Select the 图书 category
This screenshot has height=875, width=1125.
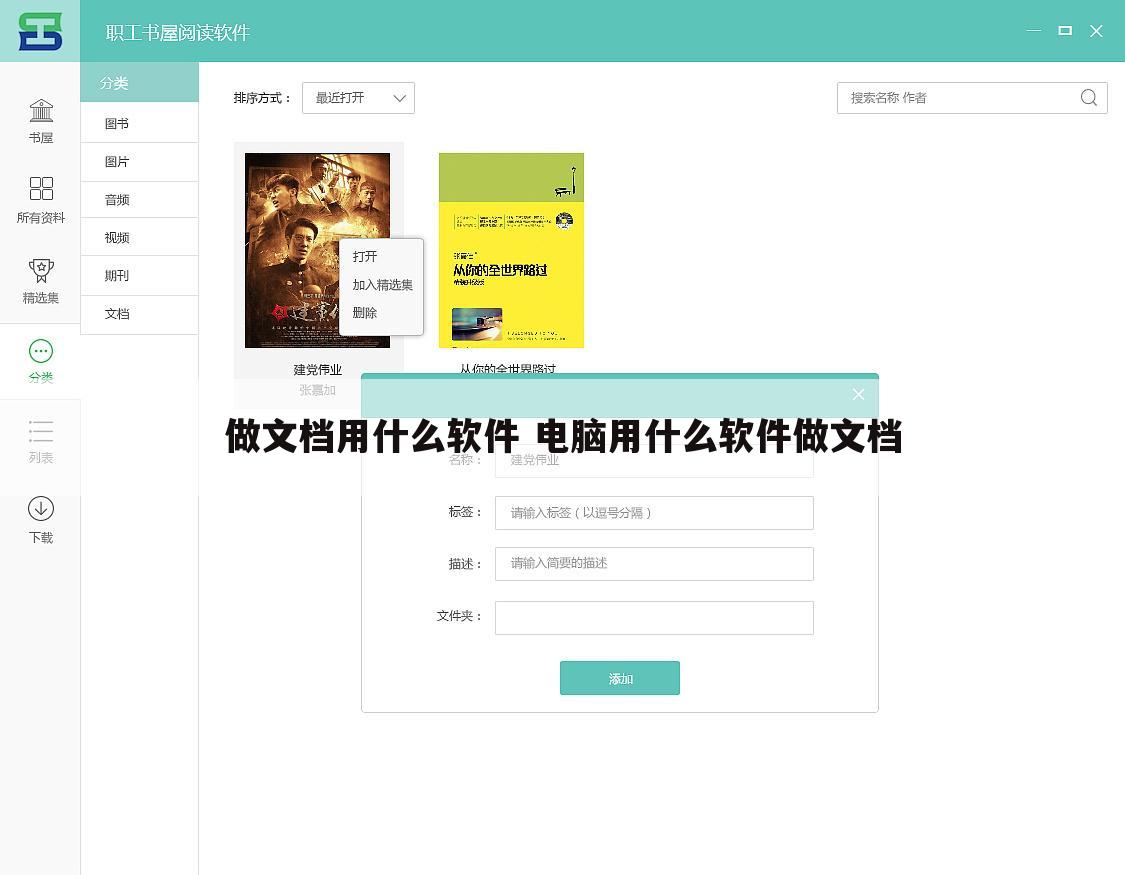139,123
